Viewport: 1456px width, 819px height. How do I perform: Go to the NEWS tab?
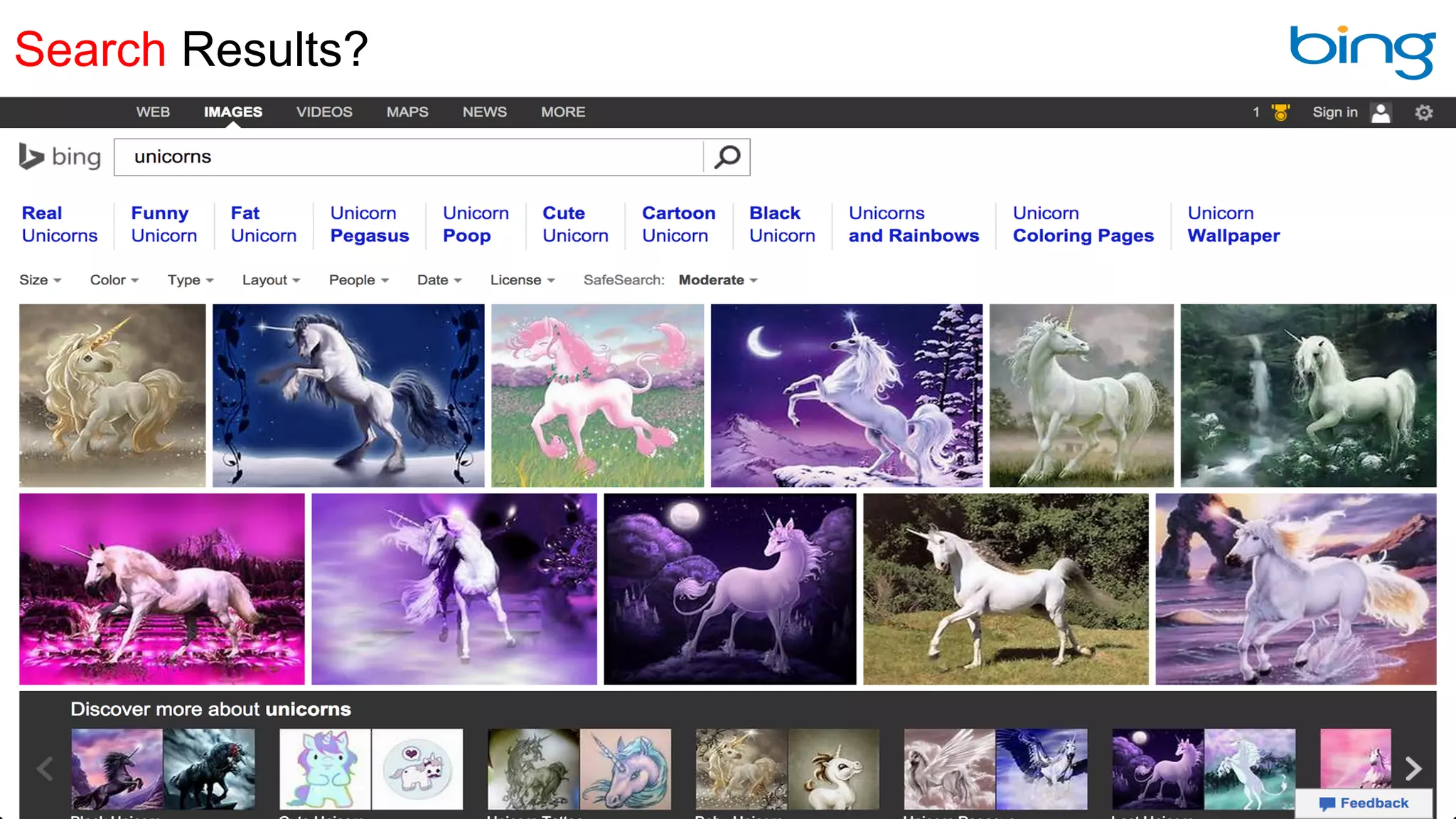coord(485,112)
